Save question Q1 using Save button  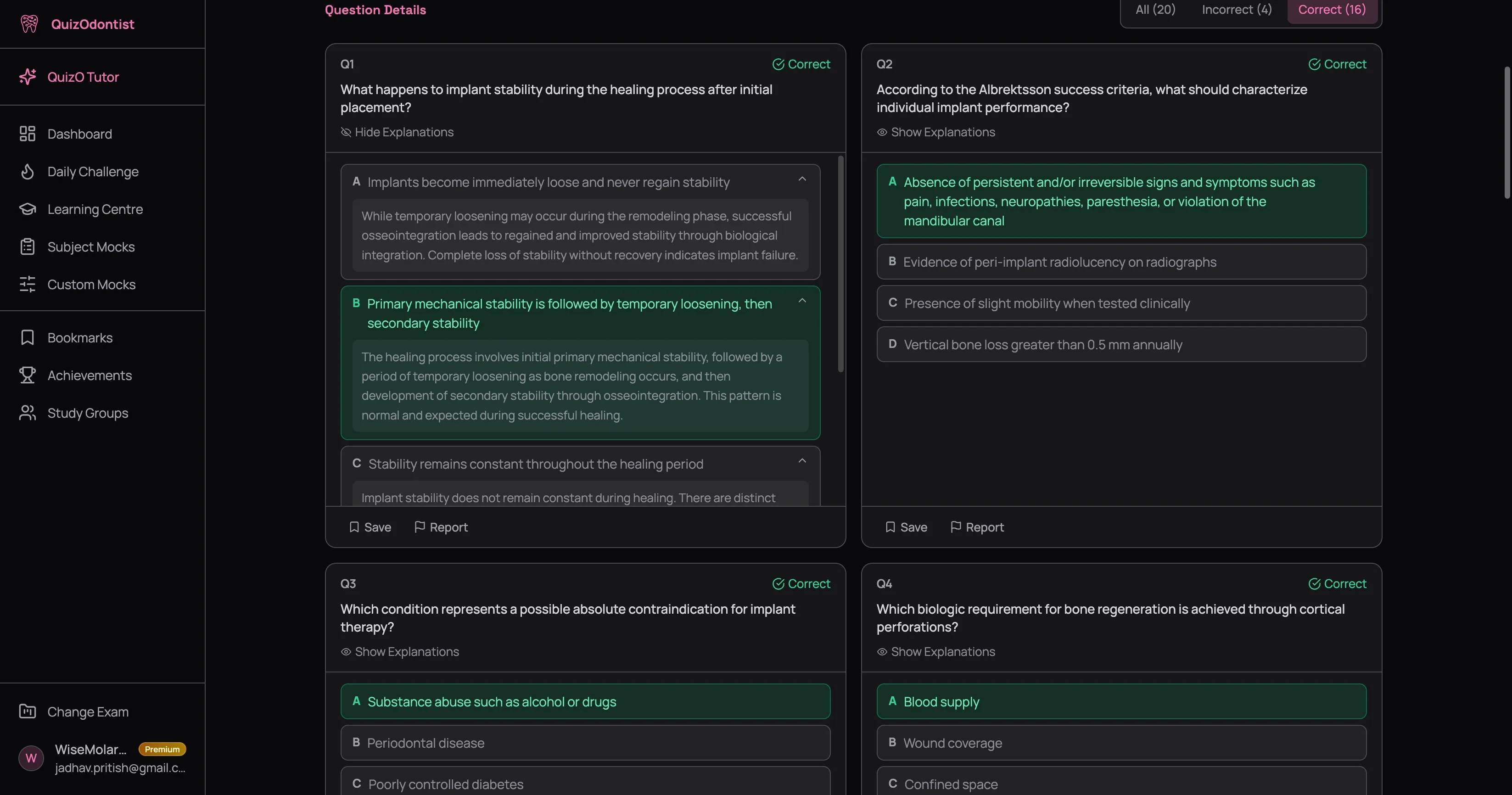point(370,526)
